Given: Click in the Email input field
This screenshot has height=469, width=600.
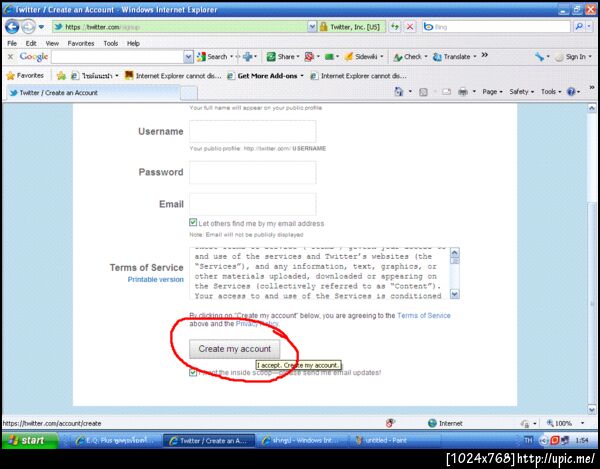Looking at the screenshot, I should coord(253,204).
